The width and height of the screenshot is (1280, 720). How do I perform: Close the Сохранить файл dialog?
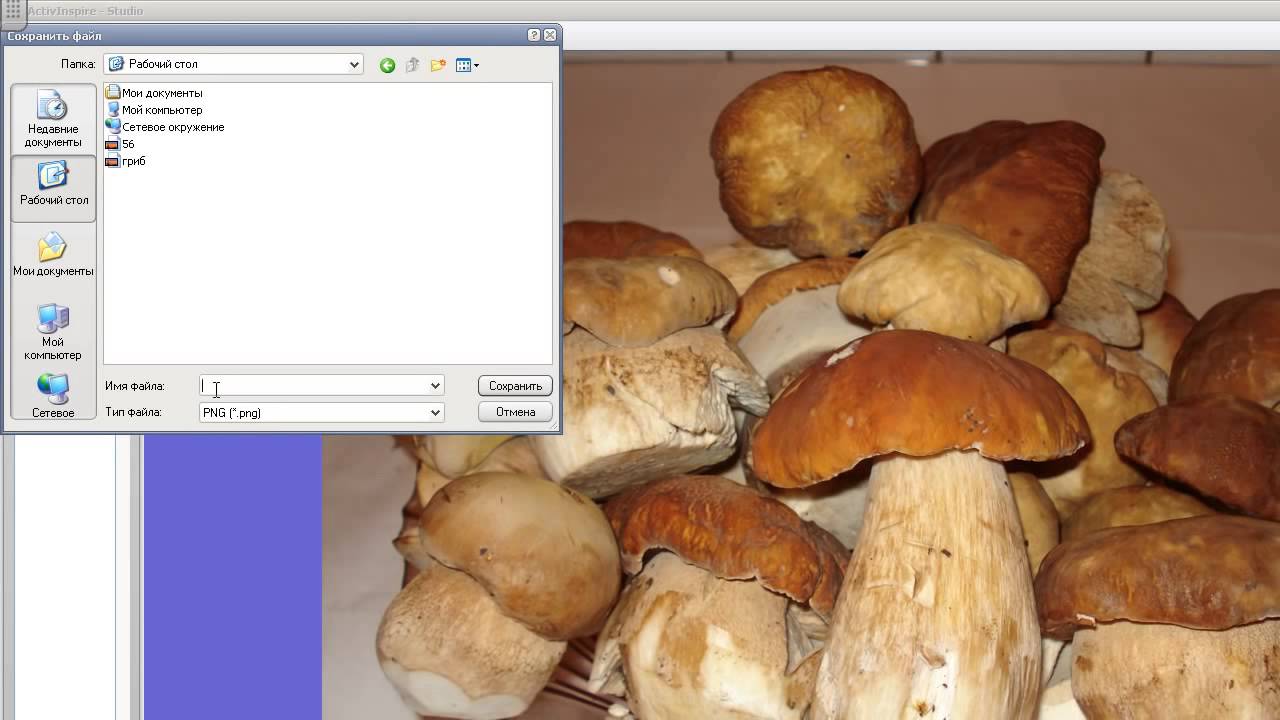coord(550,35)
